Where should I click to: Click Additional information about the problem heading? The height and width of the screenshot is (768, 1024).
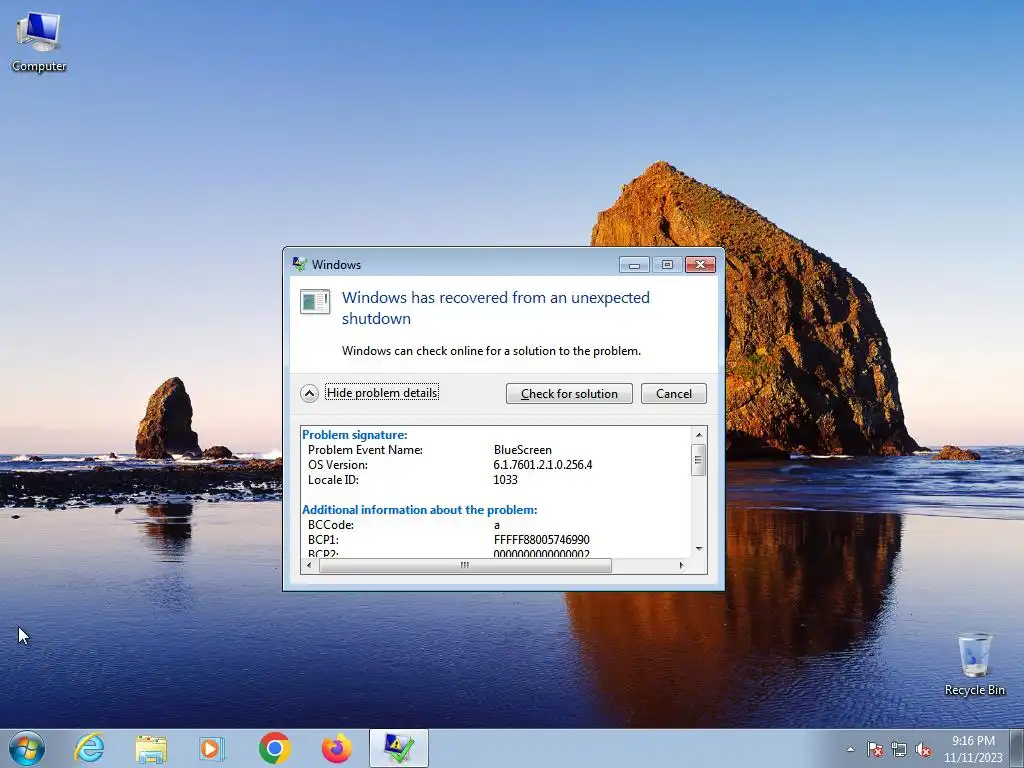419,509
